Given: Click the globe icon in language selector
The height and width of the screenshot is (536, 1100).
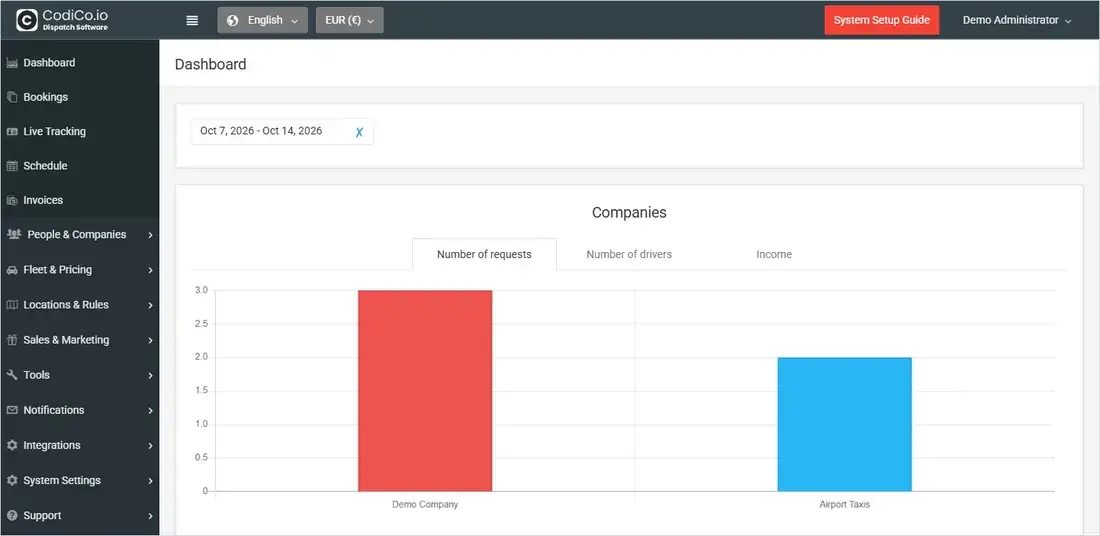Looking at the screenshot, I should pyautogui.click(x=233, y=20).
